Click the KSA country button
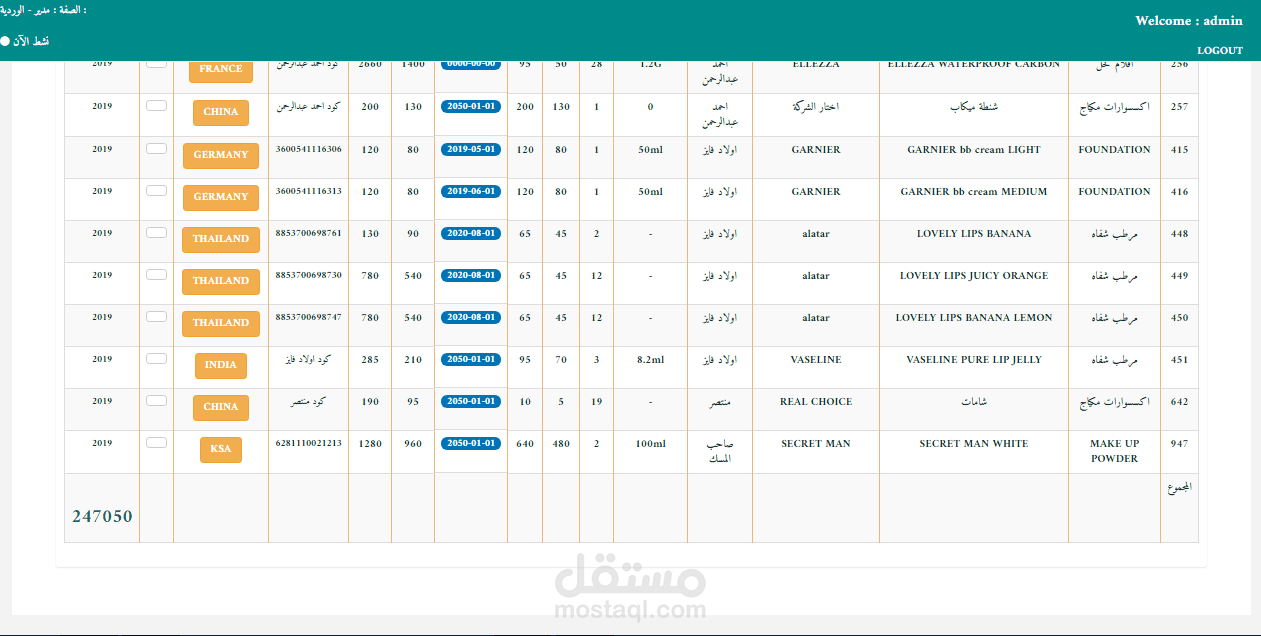The image size is (1261, 636). (x=221, y=449)
